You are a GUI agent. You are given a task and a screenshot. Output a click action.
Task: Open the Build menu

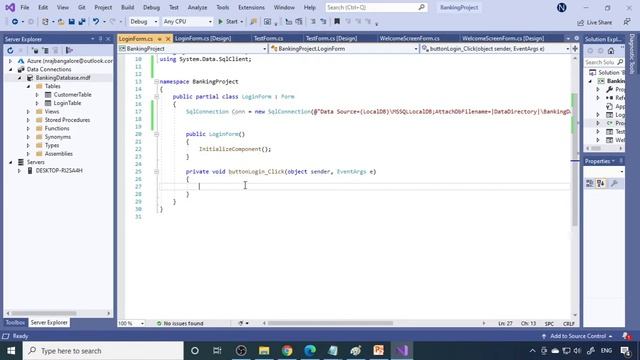pos(127,7)
